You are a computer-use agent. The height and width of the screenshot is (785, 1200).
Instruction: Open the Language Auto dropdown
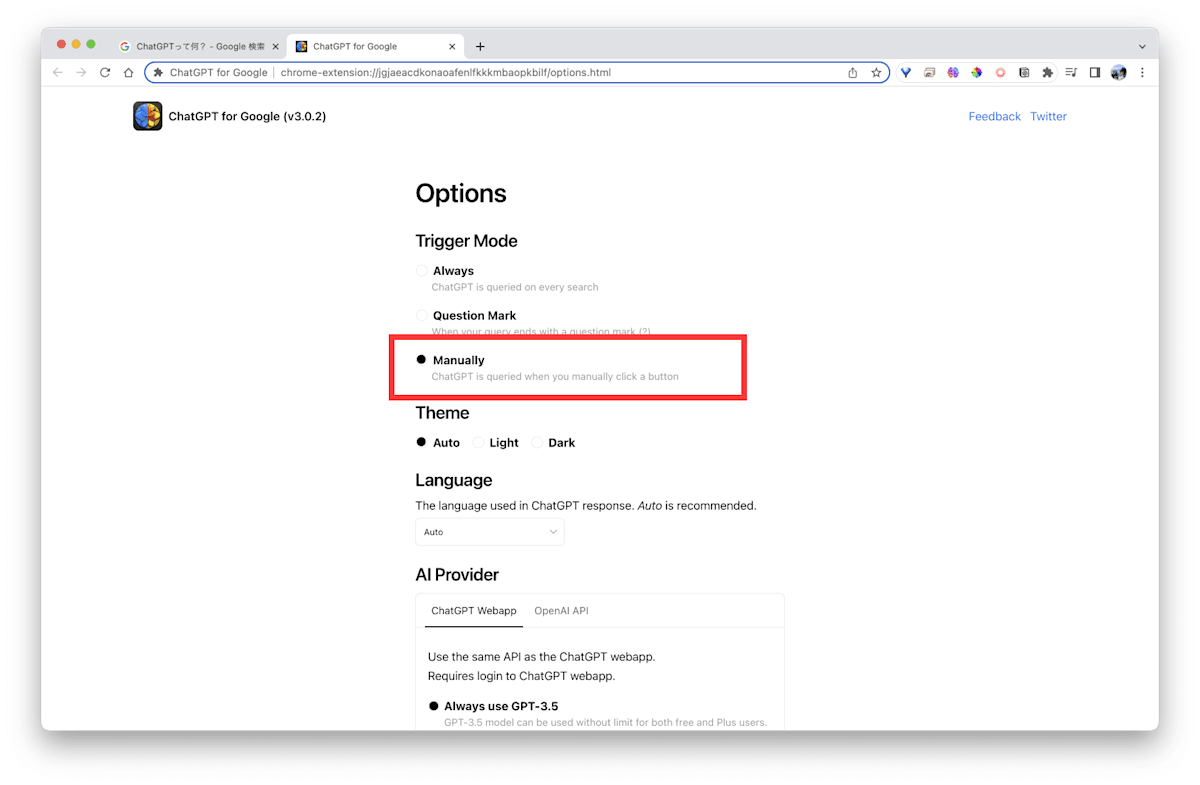click(x=490, y=532)
